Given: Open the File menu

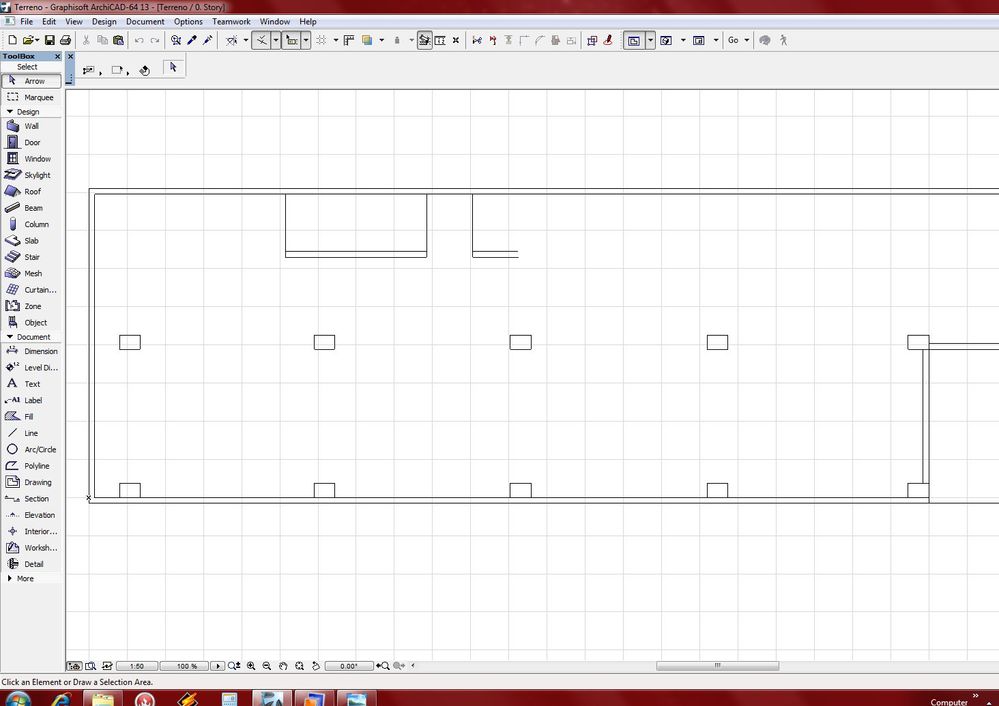Looking at the screenshot, I should pos(27,22).
